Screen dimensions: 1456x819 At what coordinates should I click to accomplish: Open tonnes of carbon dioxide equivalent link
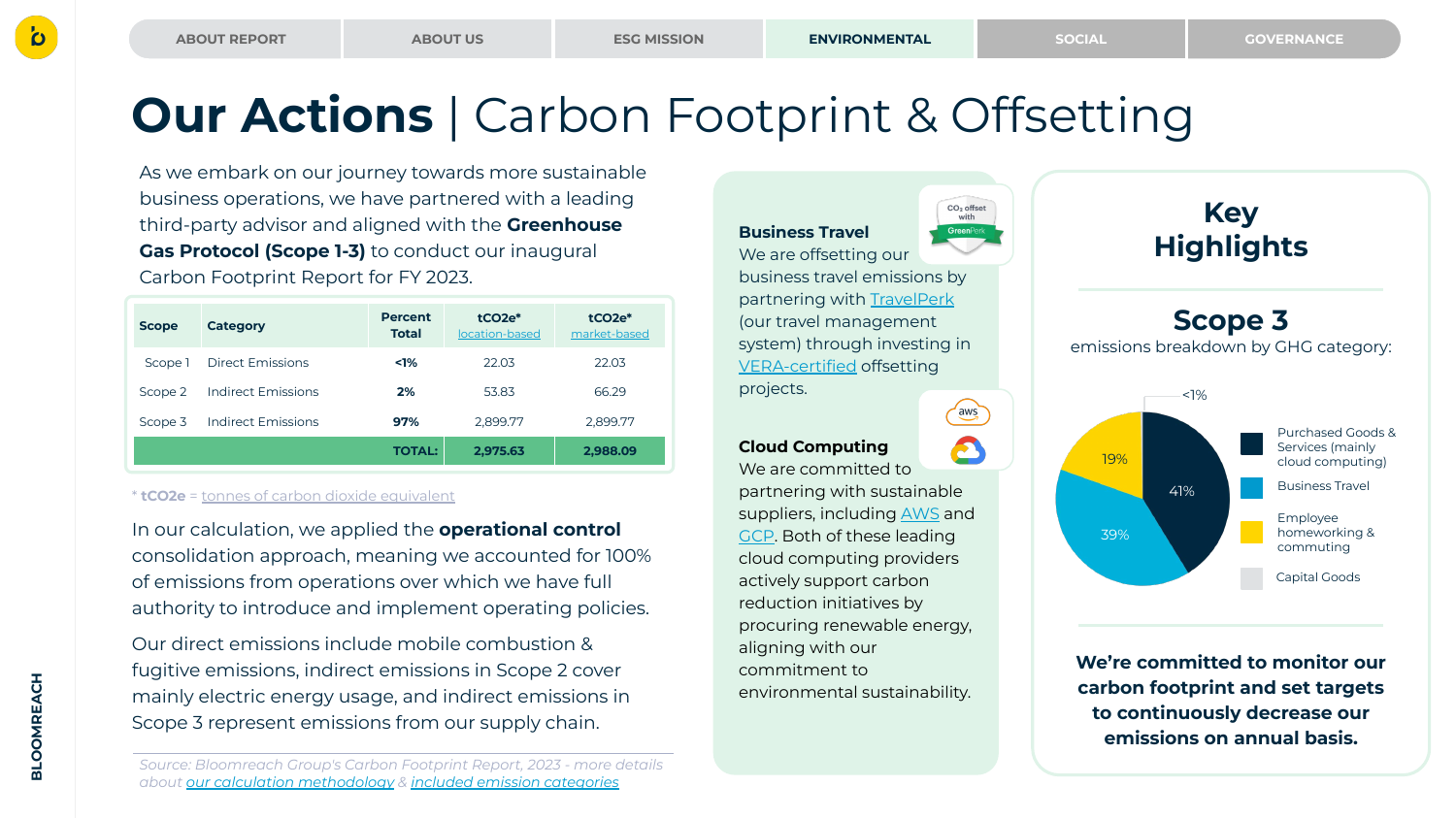(x=328, y=496)
